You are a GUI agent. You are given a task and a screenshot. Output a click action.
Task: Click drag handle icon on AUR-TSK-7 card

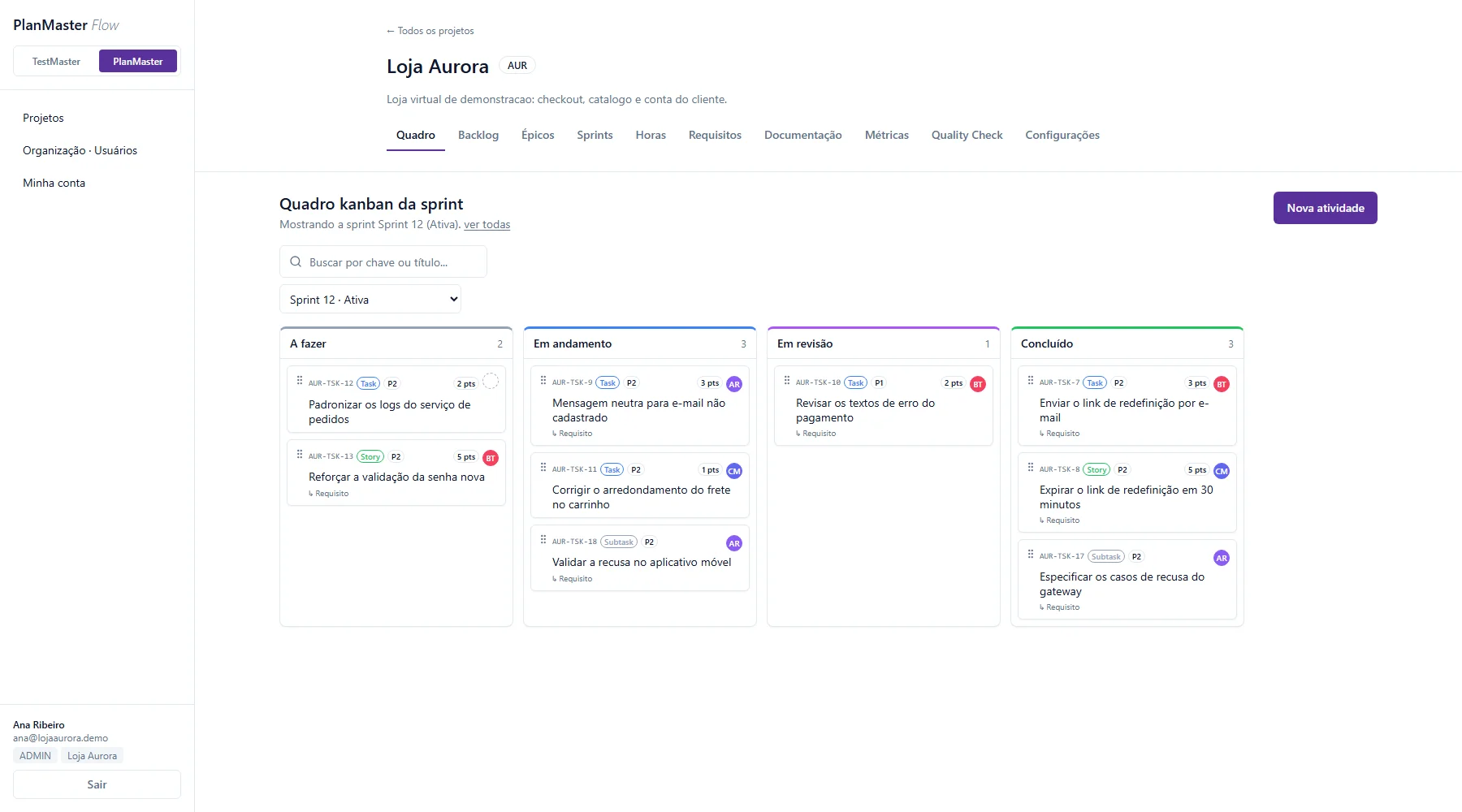tap(1031, 380)
